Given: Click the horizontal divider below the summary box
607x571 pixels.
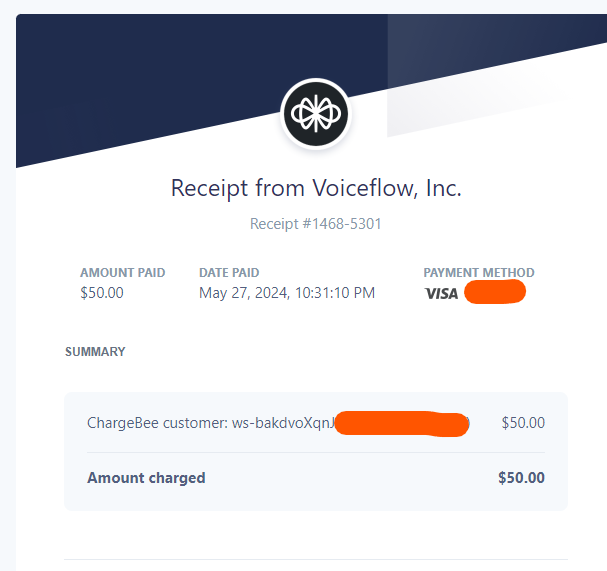Looking at the screenshot, I should click(x=316, y=559).
